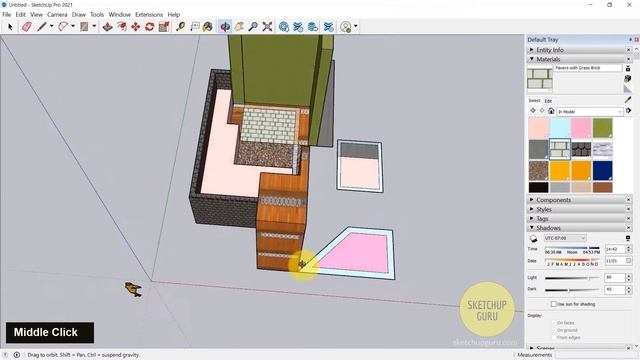Choose the Offset tool
The width and height of the screenshot is (640, 360).
click(x=122, y=27)
